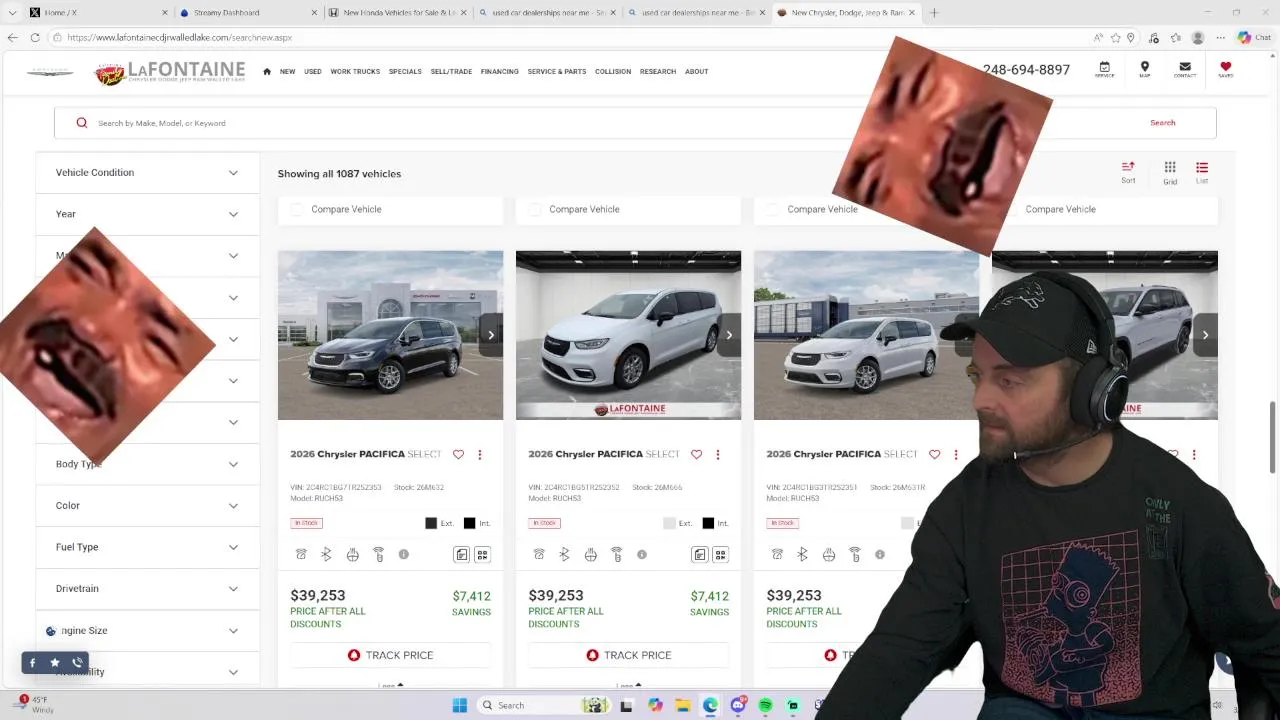Expand the Drivetrain filter
Image resolution: width=1280 pixels, height=720 pixels.
pyautogui.click(x=147, y=588)
